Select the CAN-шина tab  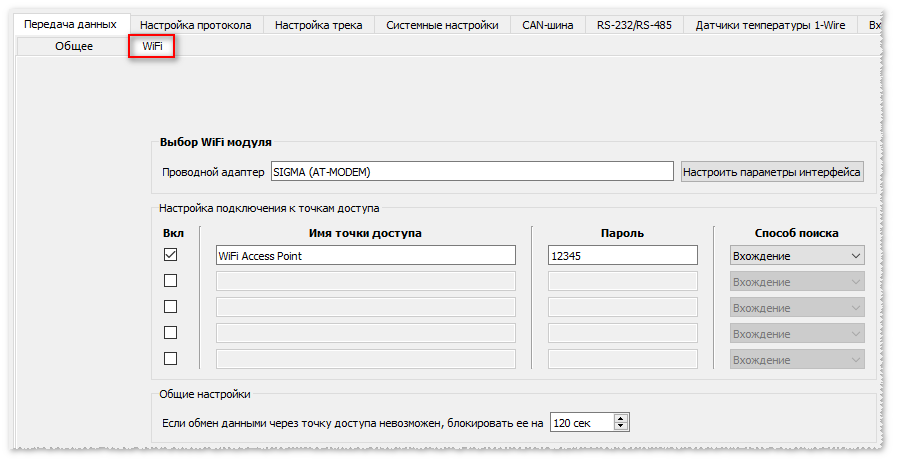pos(547,25)
